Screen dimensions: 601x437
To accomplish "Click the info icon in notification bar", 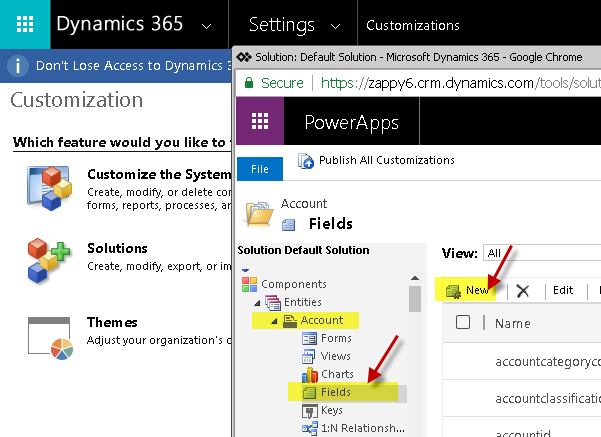I will (18, 66).
